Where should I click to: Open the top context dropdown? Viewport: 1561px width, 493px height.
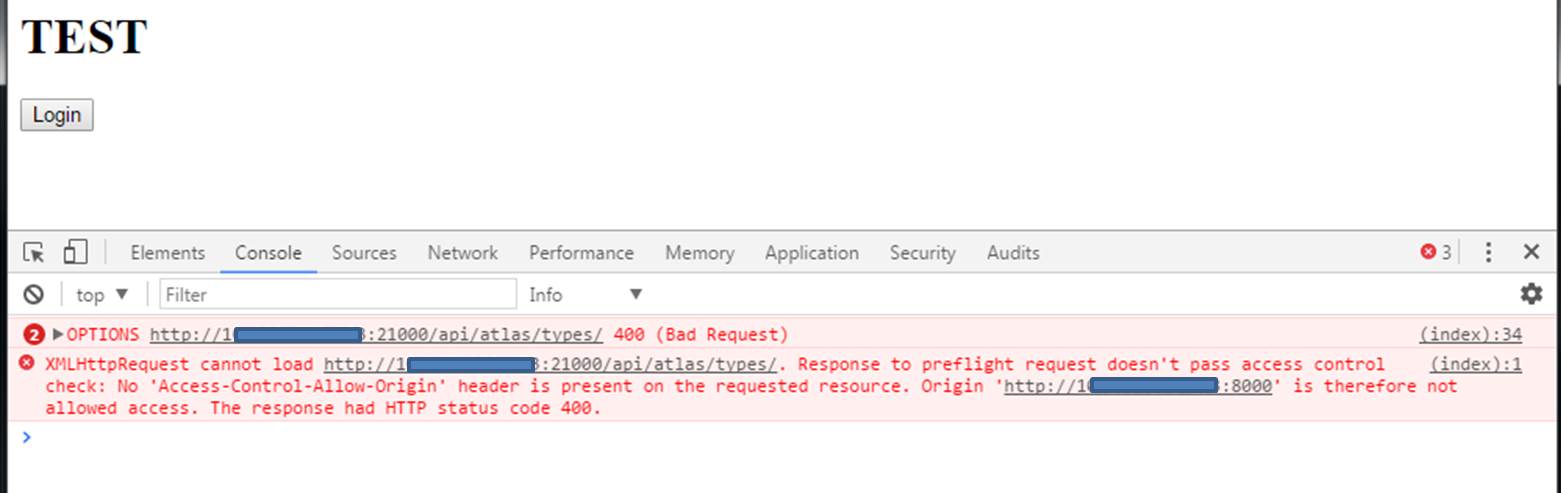103,295
